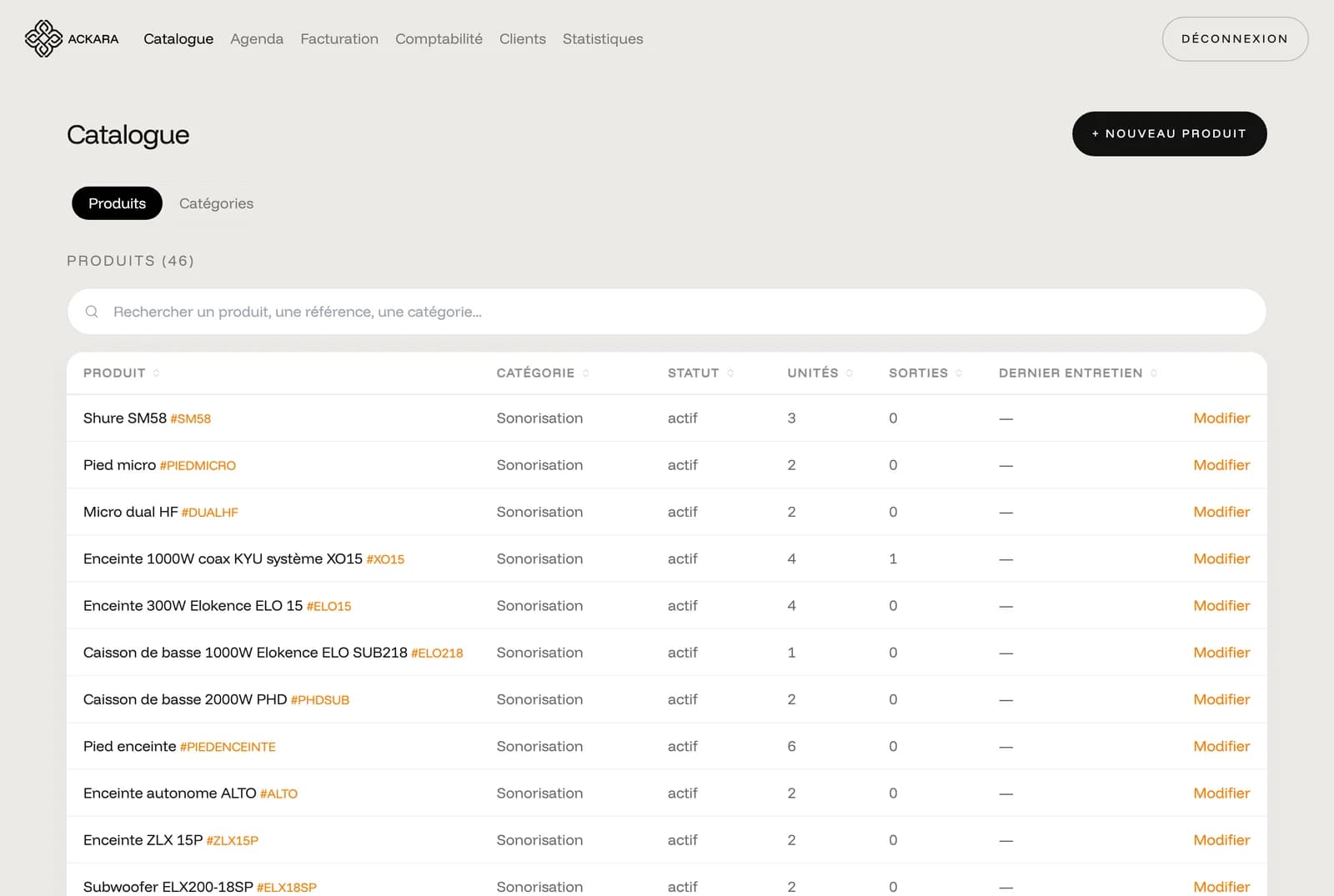Edit the Micro dual HF product
The height and width of the screenshot is (896, 1334).
(x=1221, y=512)
